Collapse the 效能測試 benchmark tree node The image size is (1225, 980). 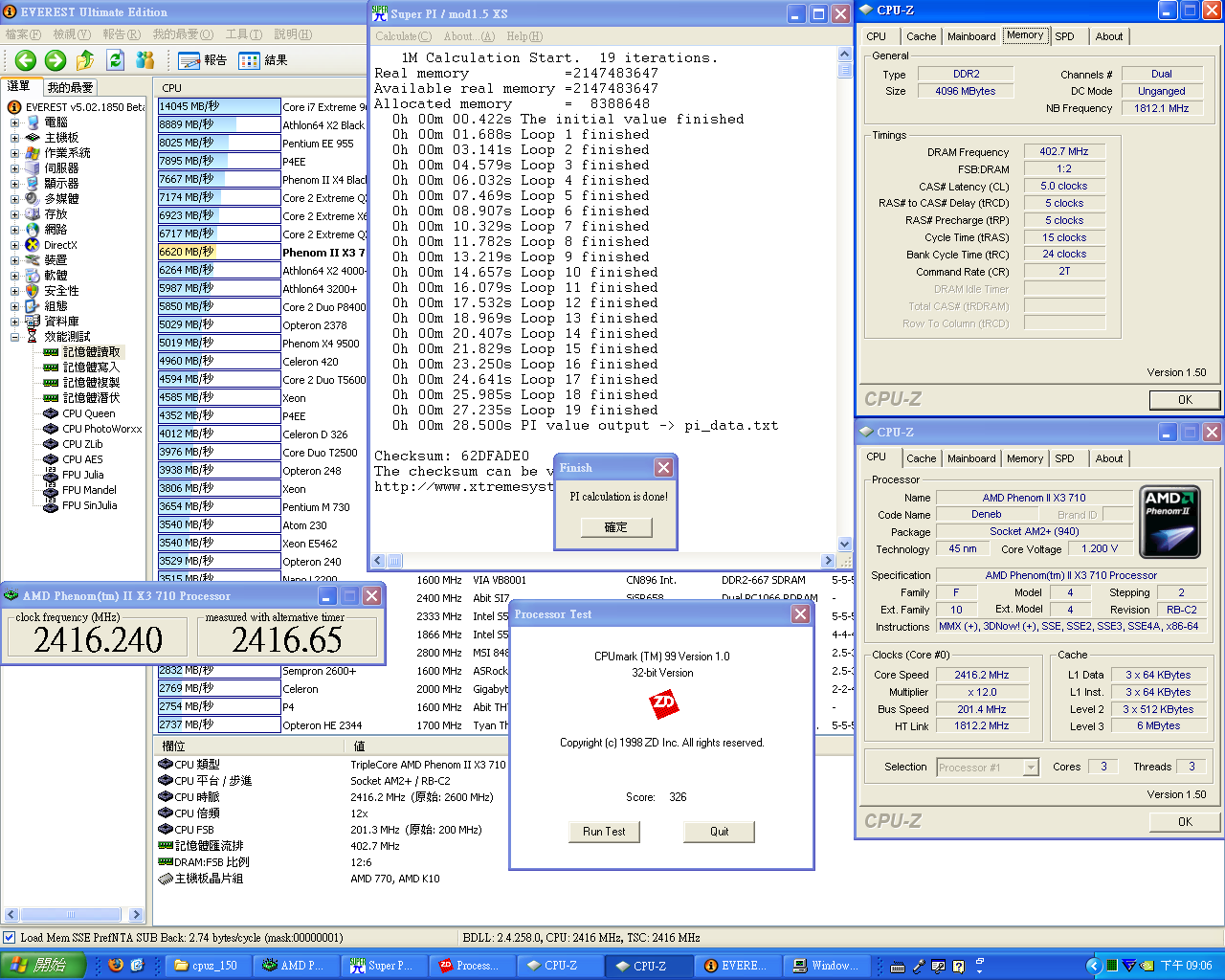click(14, 337)
